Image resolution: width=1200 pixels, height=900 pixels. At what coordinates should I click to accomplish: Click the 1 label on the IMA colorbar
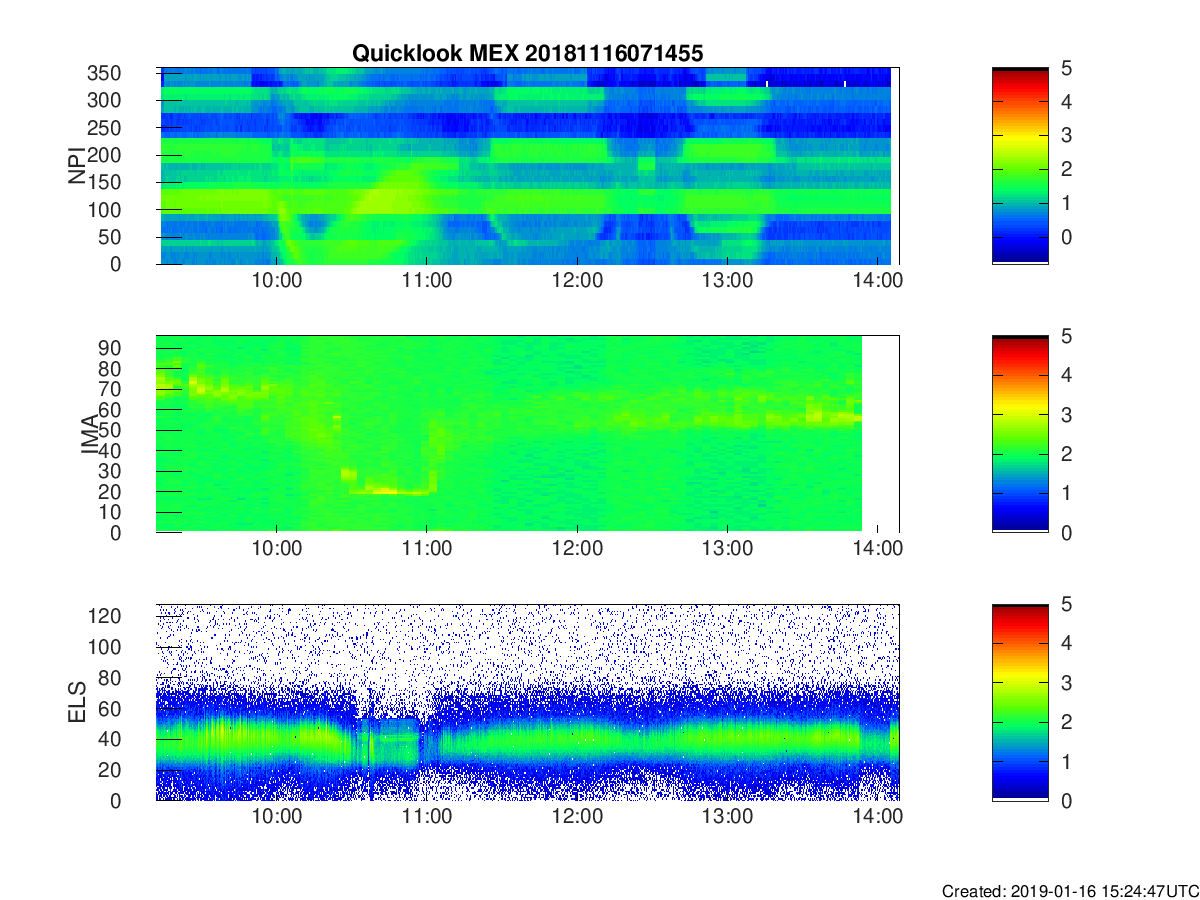(x=1065, y=493)
